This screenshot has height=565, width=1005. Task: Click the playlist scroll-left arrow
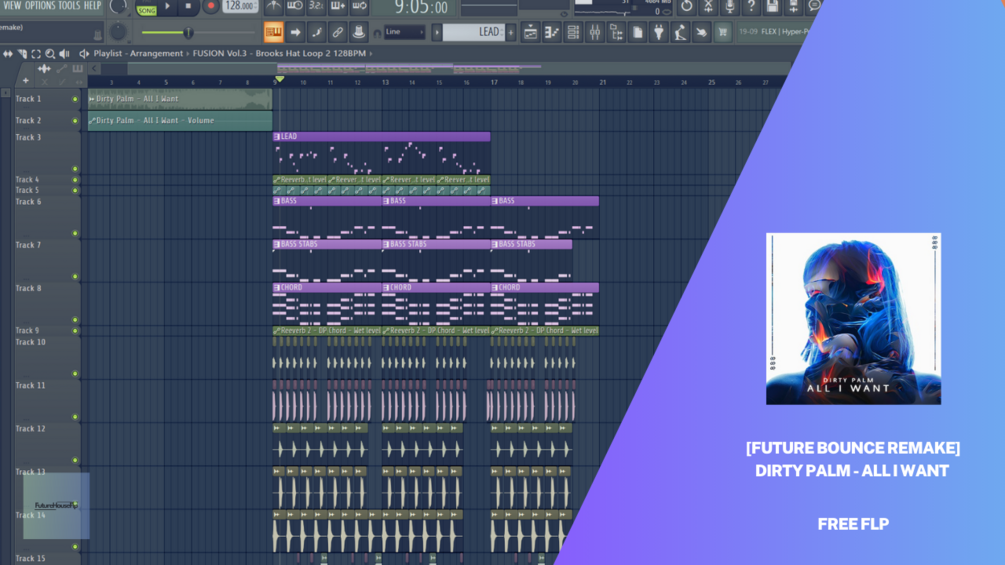pyautogui.click(x=94, y=69)
